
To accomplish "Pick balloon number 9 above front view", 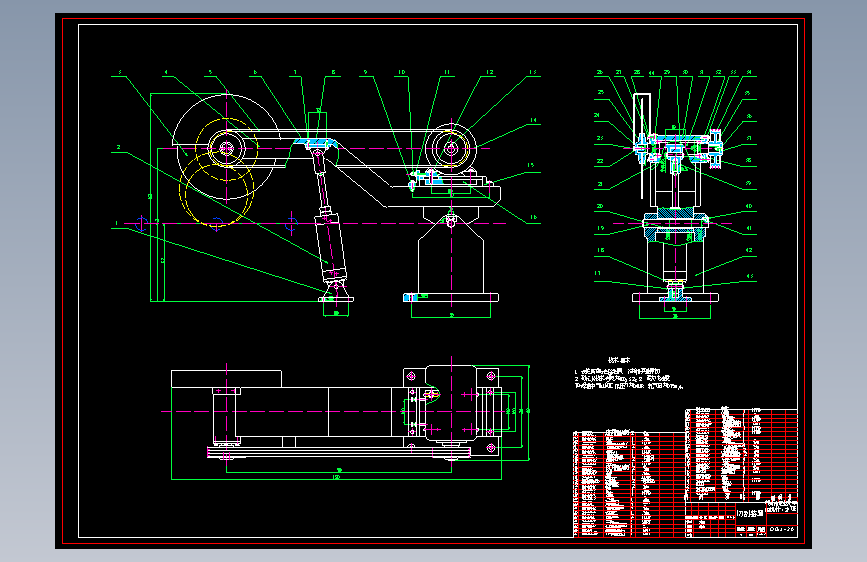I will 365,72.
